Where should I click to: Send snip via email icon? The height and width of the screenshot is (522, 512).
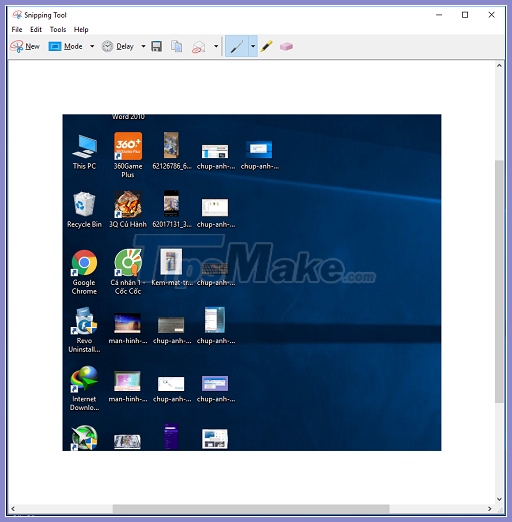(x=199, y=47)
